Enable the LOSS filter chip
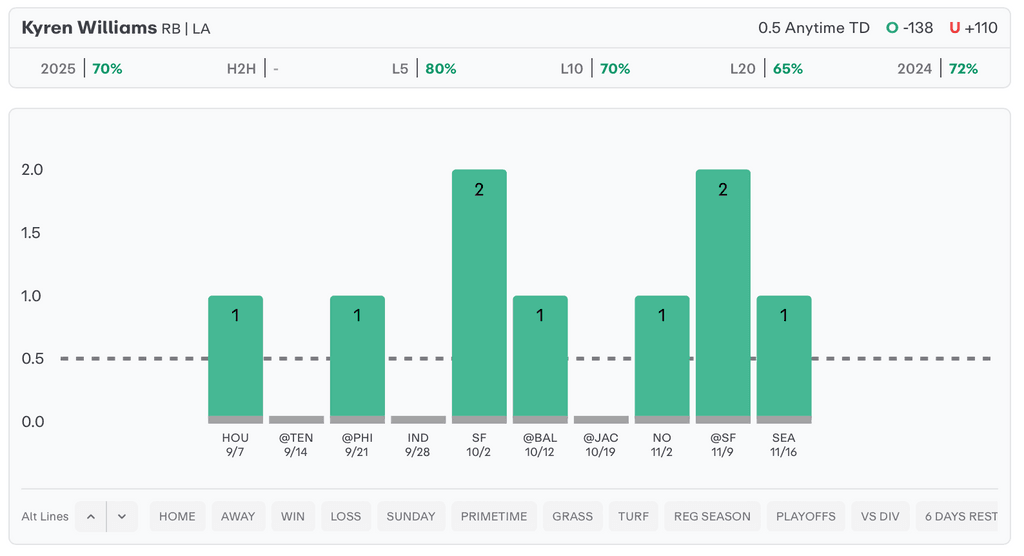Screen dimensions: 1024x556 tap(346, 517)
